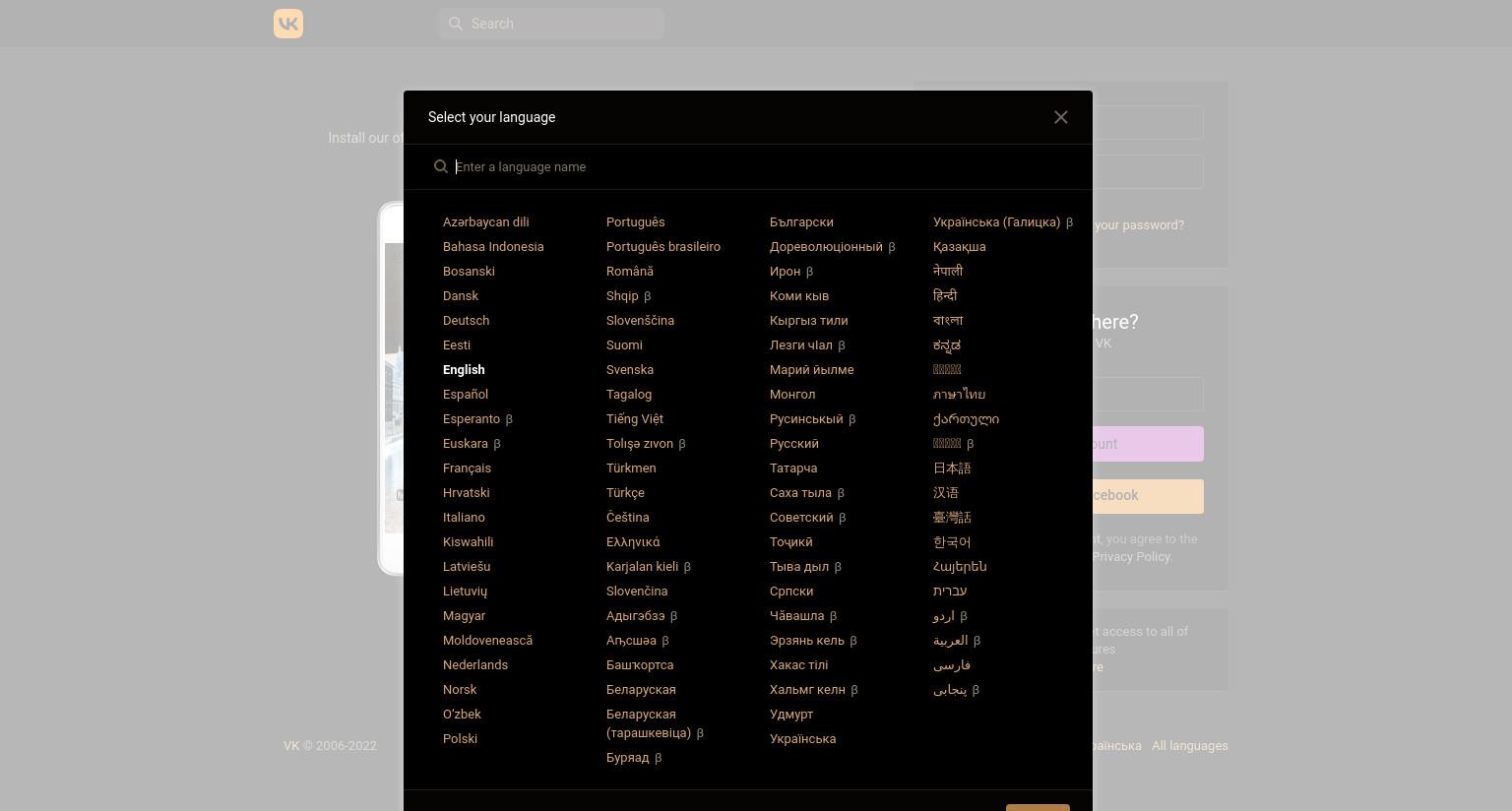This screenshot has height=811, width=1512.
Task: Select Коми кыв language
Action: (799, 296)
